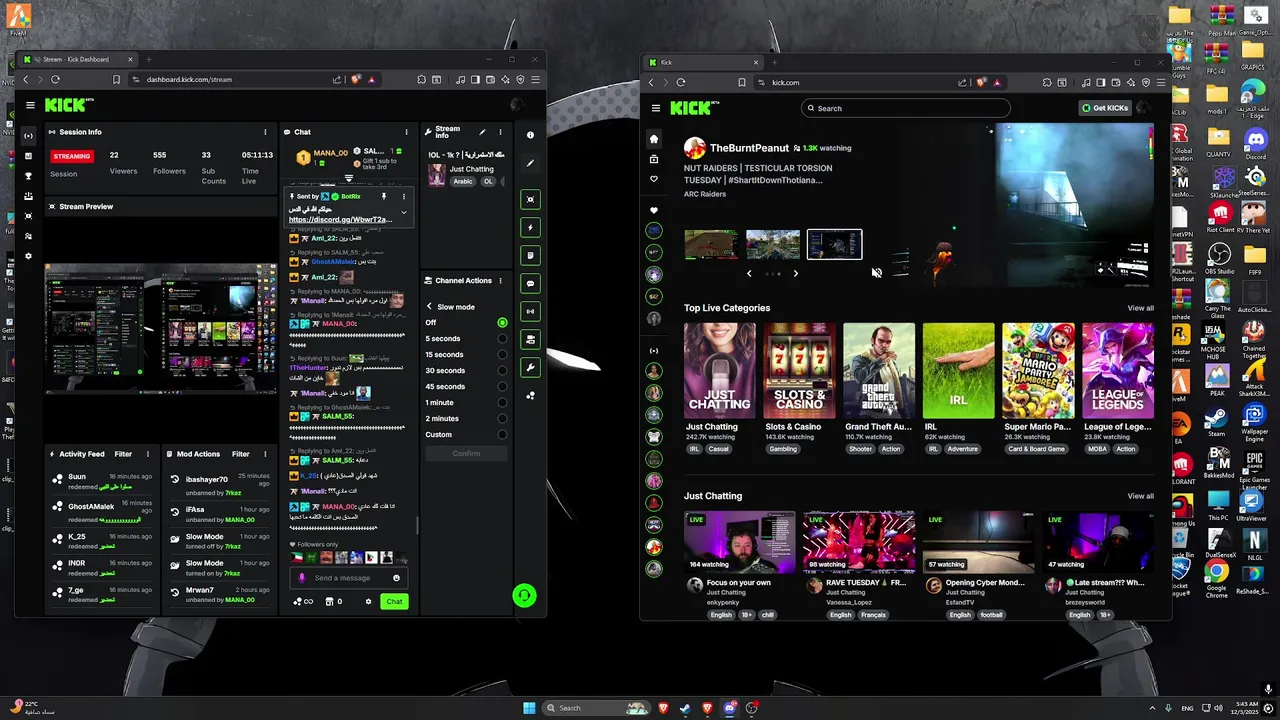Click the green Chat send button
1280x720 pixels.
(x=394, y=601)
